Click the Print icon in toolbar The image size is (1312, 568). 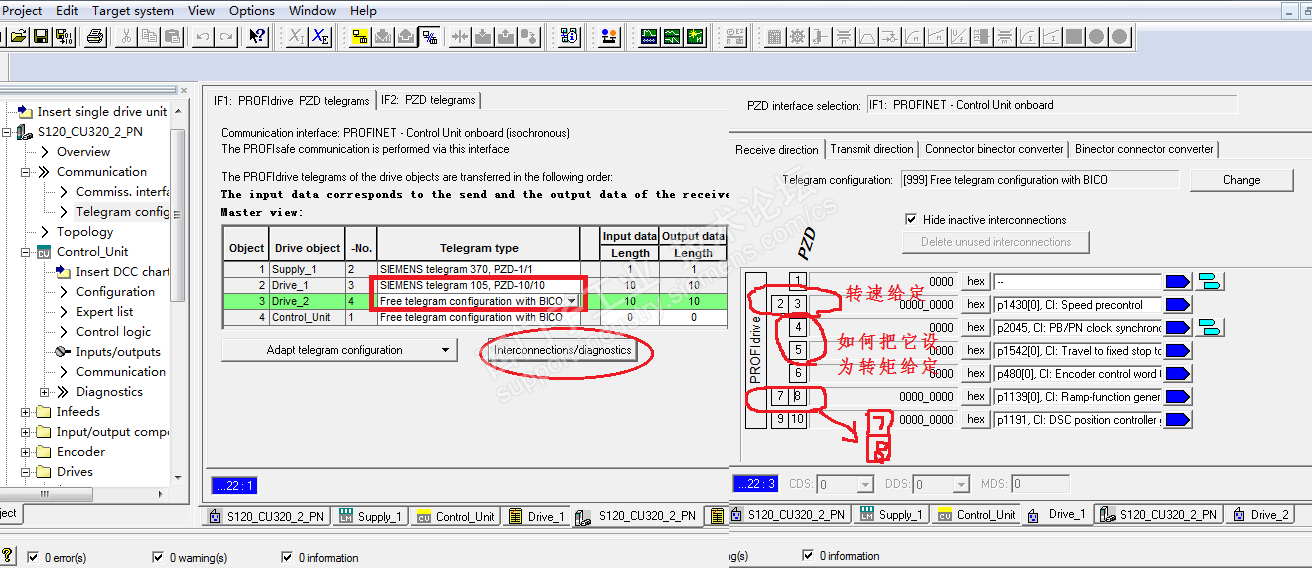pos(95,37)
